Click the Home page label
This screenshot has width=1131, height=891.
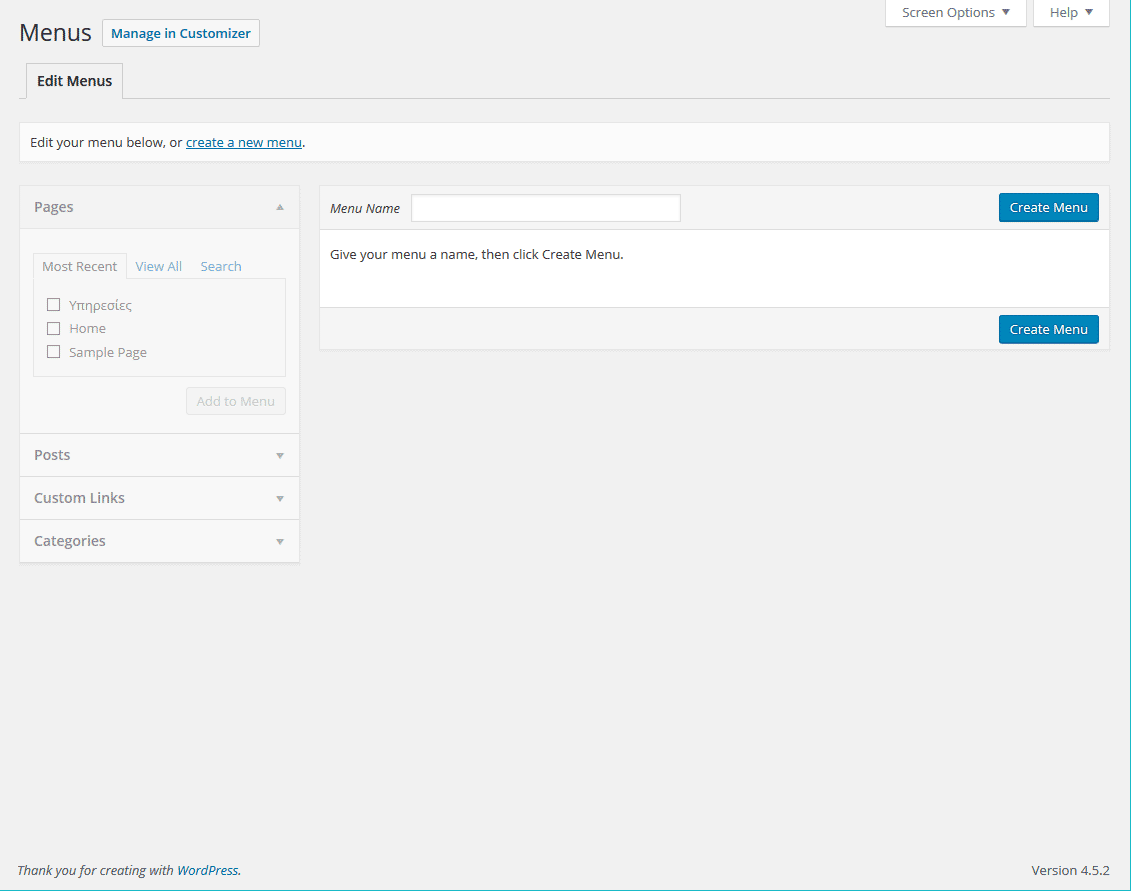click(x=87, y=328)
